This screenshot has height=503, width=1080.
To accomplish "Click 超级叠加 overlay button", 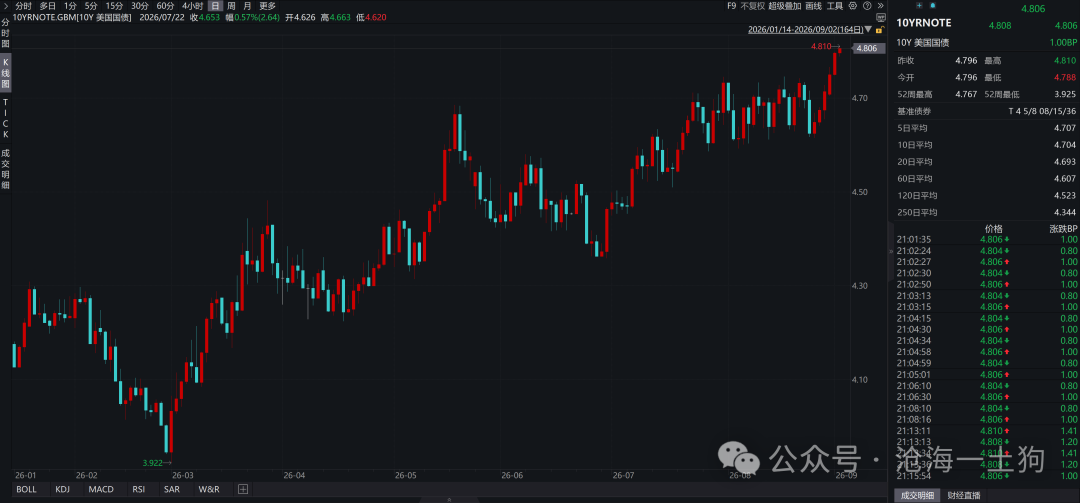I will coord(785,6).
